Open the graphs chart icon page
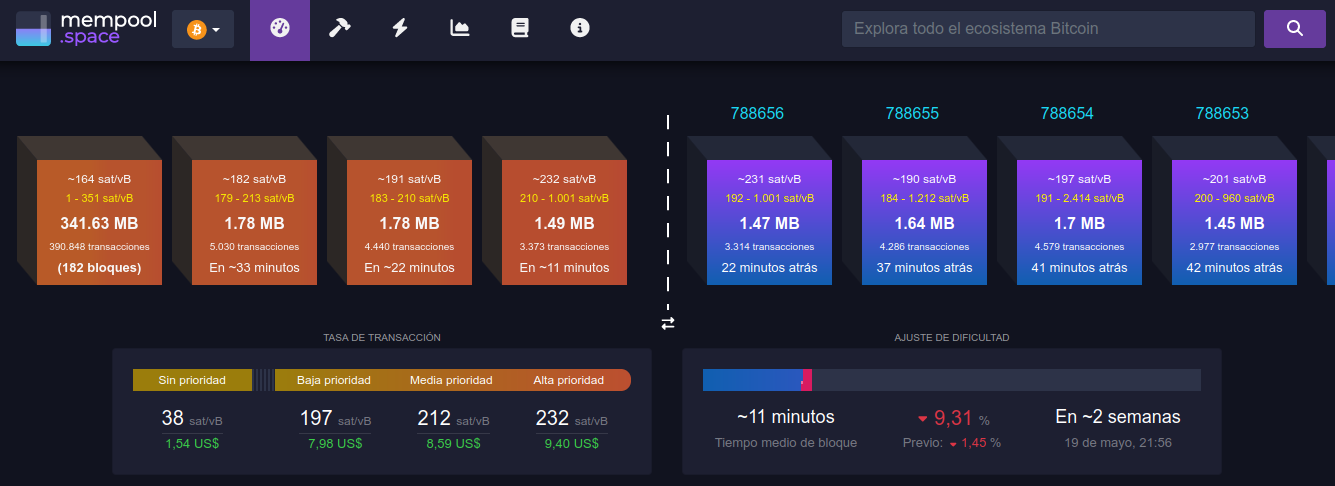Screen dimensions: 1335x486 click(460, 28)
